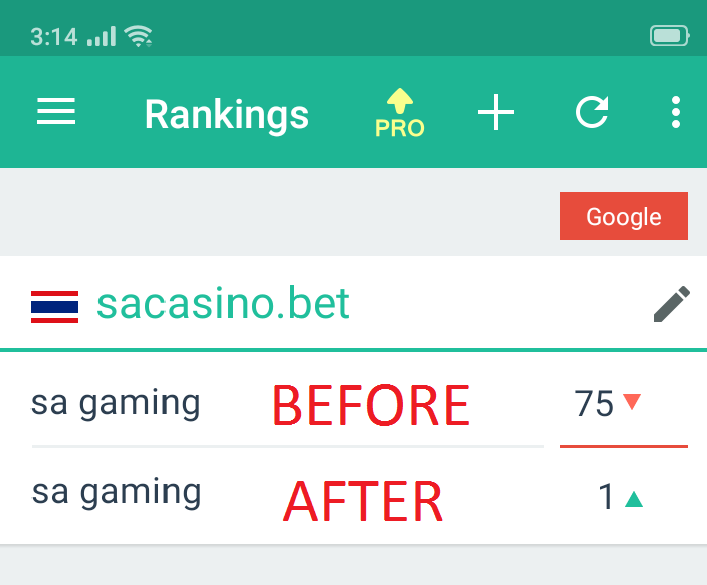
Task: Tap the Rankings title in the header
Action: (227, 114)
